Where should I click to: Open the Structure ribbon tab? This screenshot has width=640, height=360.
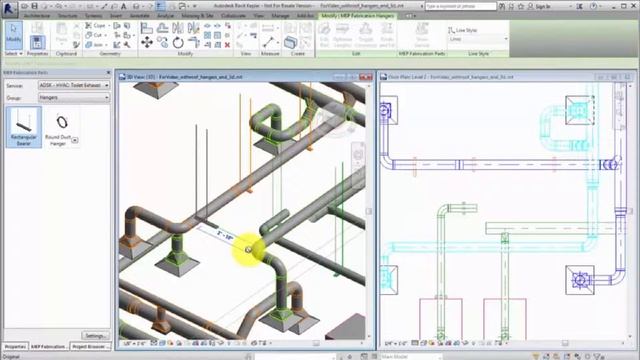(x=68, y=16)
